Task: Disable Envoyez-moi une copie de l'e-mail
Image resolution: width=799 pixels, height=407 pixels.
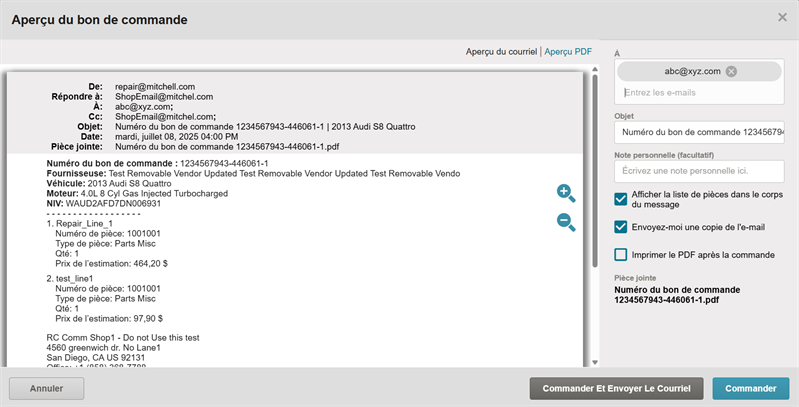Action: pos(621,227)
